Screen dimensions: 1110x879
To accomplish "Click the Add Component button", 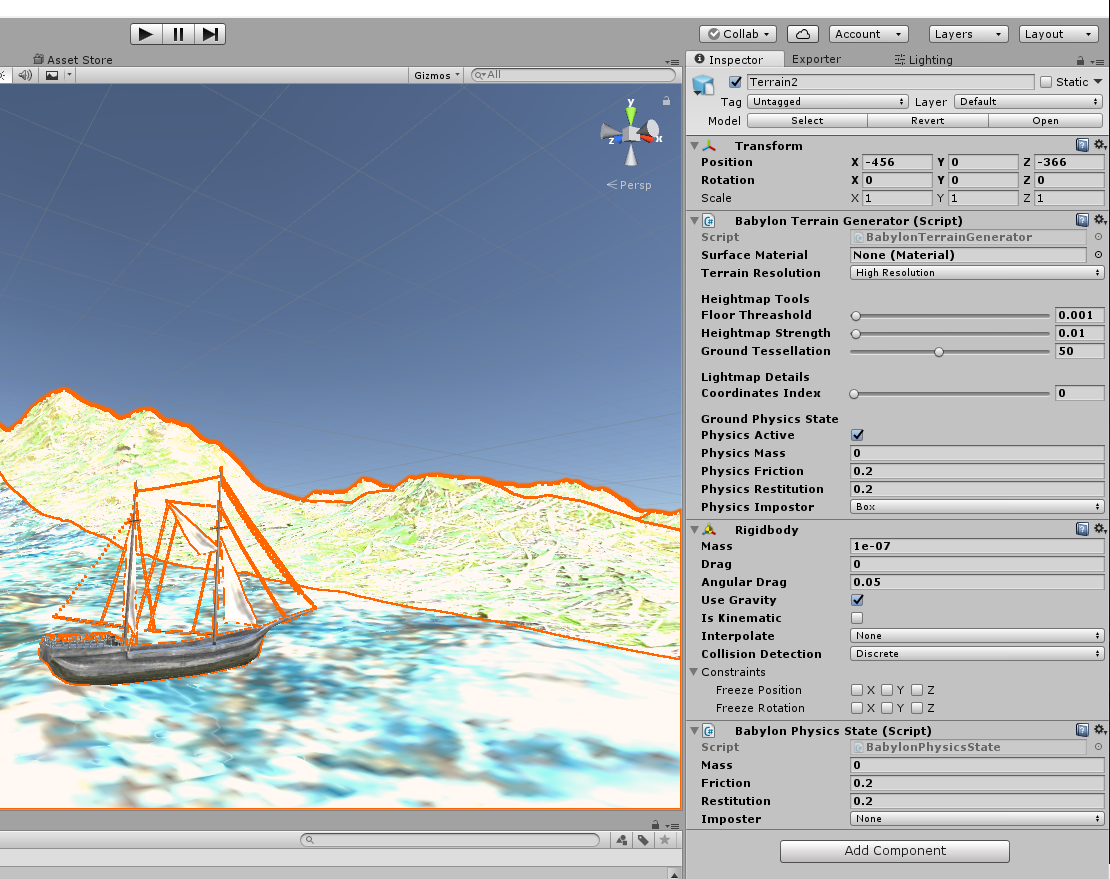I will tap(895, 851).
